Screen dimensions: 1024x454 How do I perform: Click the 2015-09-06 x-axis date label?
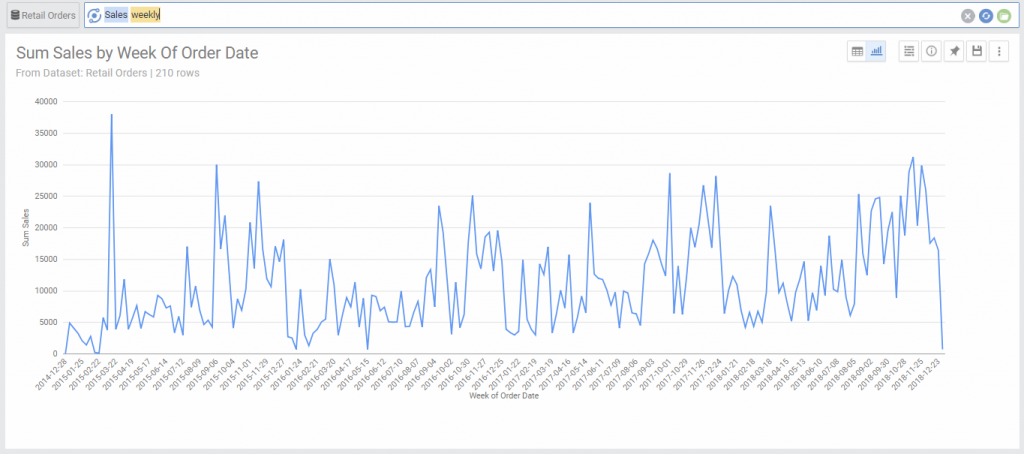click(x=202, y=374)
